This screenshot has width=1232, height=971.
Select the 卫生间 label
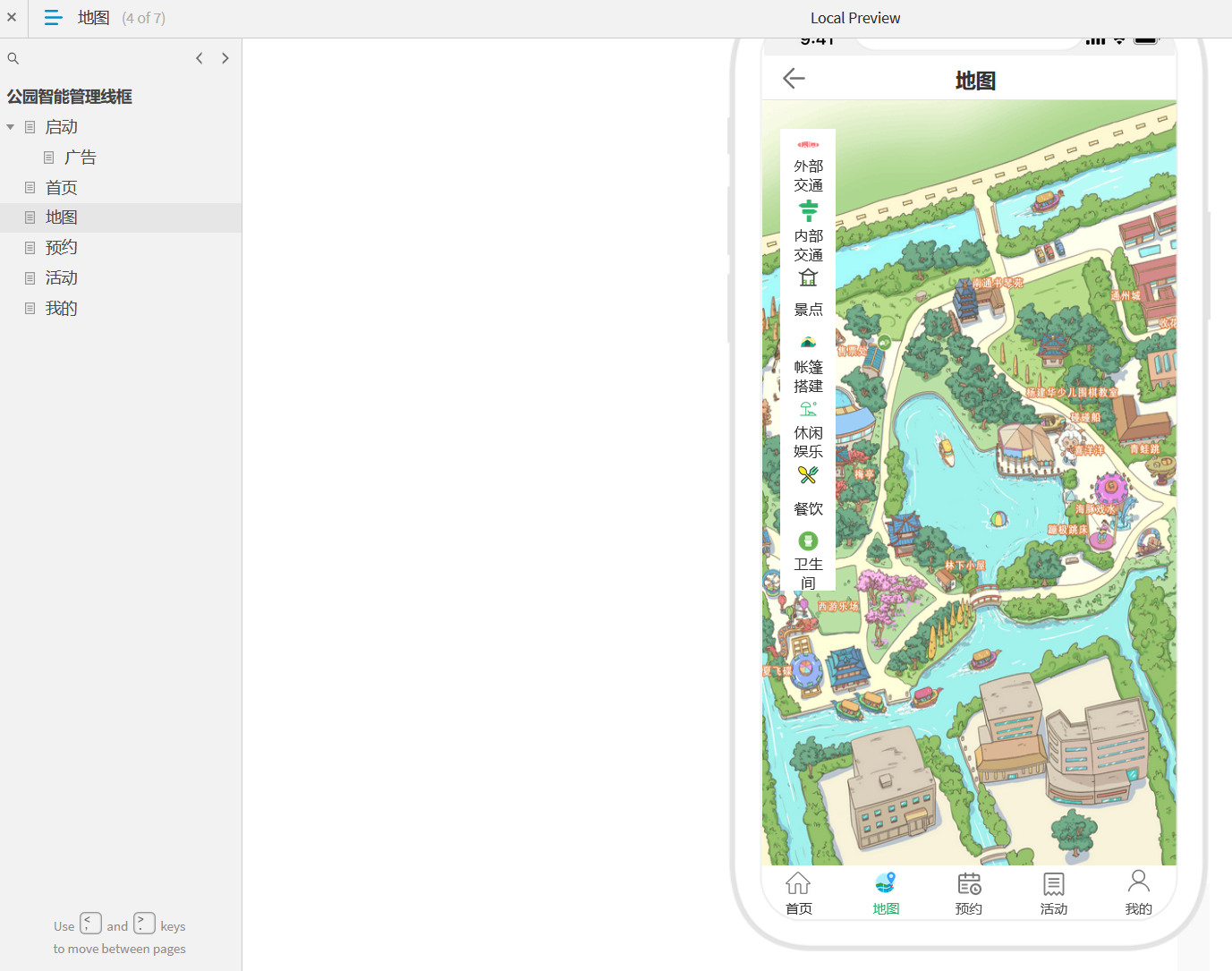click(808, 574)
